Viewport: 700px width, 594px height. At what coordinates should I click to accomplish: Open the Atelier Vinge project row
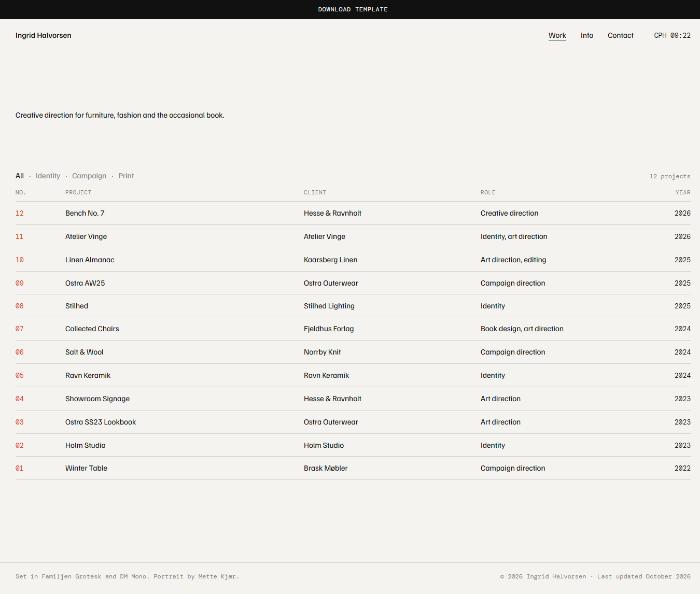click(x=353, y=237)
